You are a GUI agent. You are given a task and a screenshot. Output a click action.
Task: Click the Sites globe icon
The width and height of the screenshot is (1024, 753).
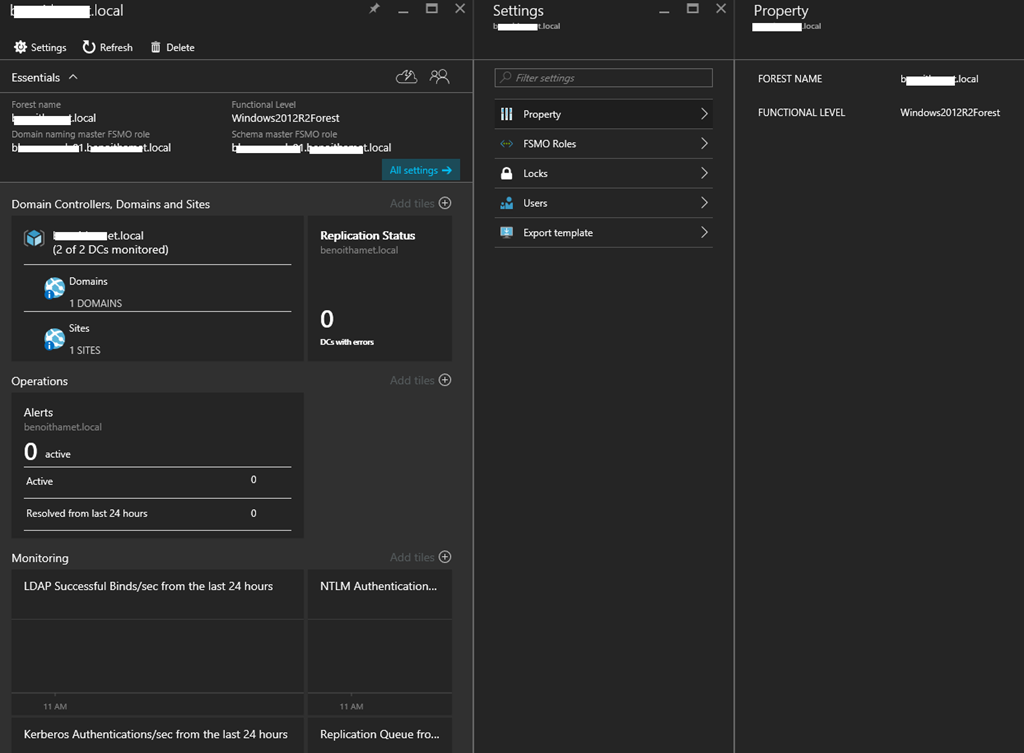coord(54,339)
